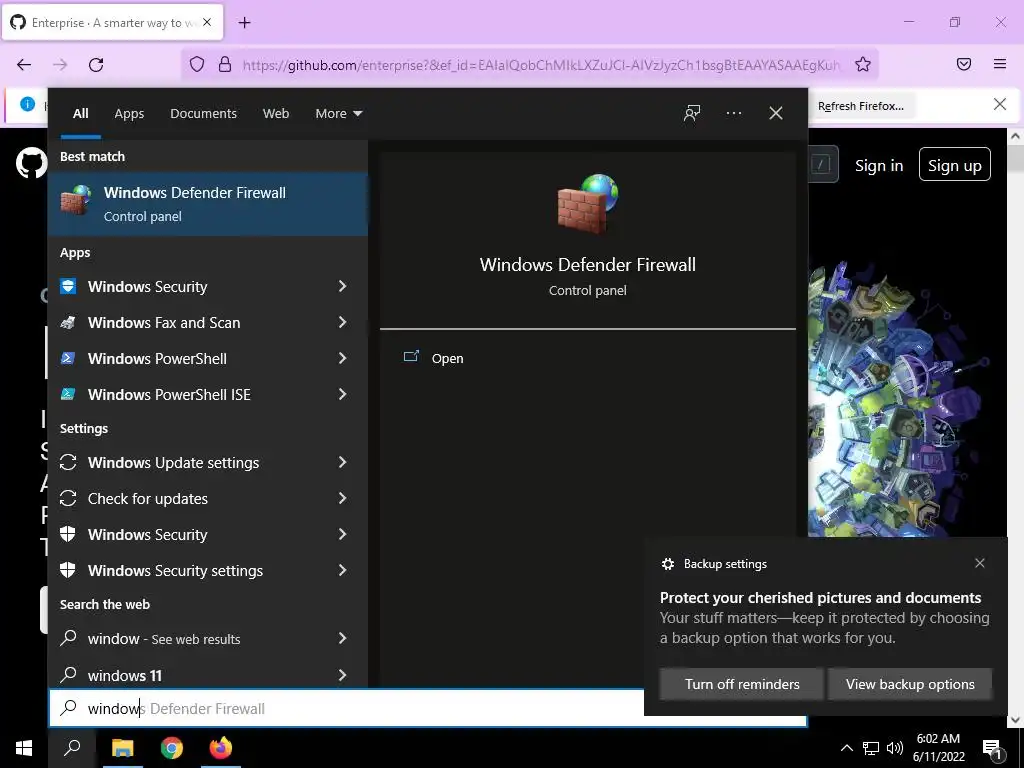Show hidden system tray icons
Screen dimensions: 1024x768
pyautogui.click(x=846, y=748)
